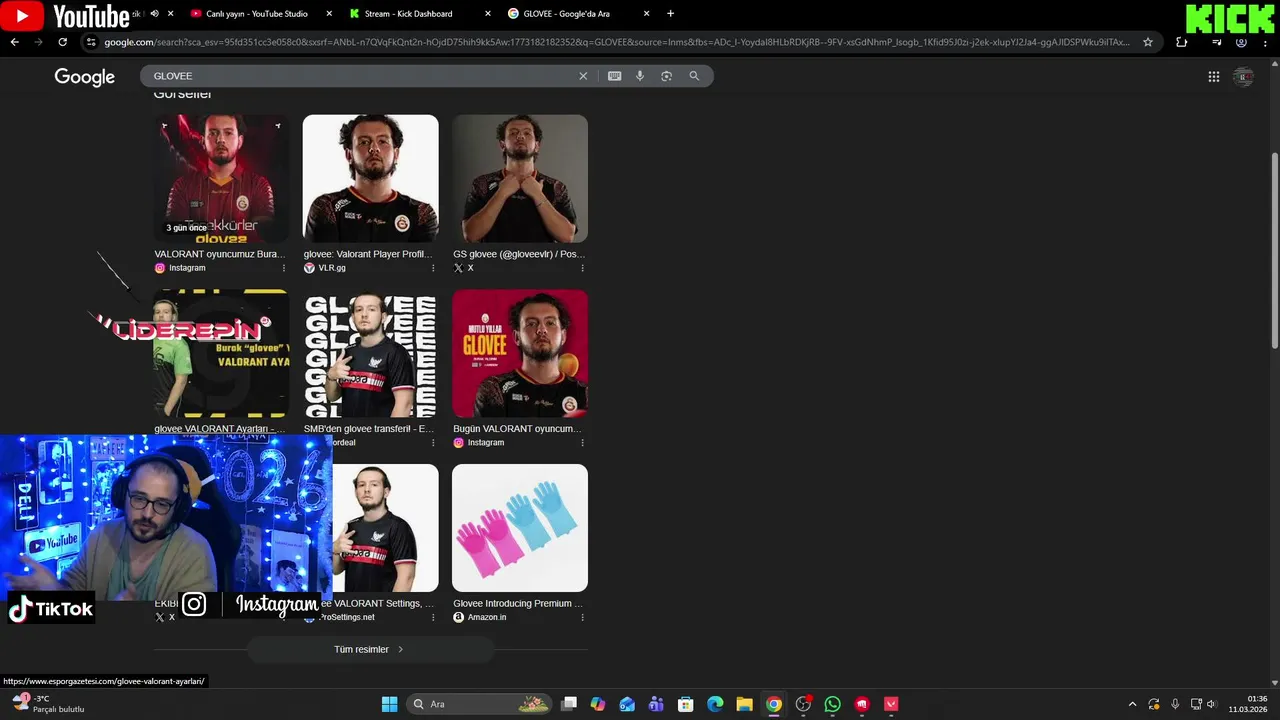Viewport: 1280px width, 720px height.
Task: Open the red Mutlu Yıllar GLOVEE image
Action: (520, 353)
